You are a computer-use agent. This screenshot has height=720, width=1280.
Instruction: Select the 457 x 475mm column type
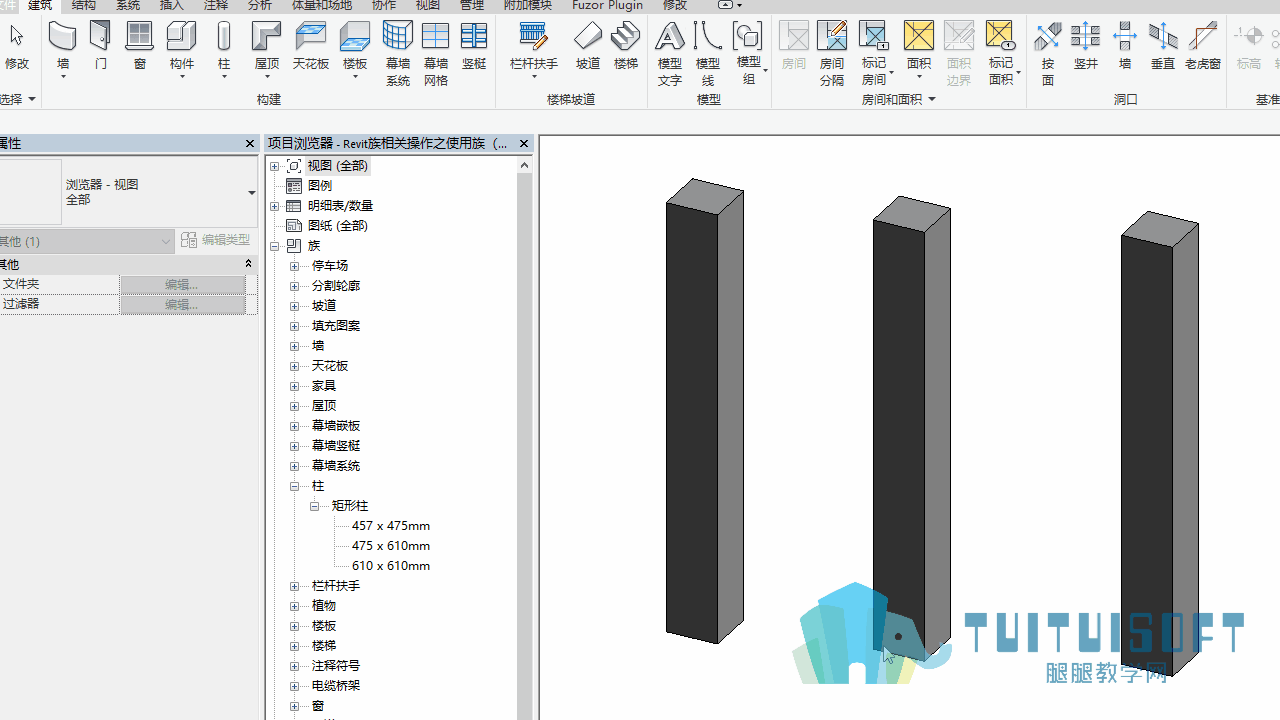point(391,526)
